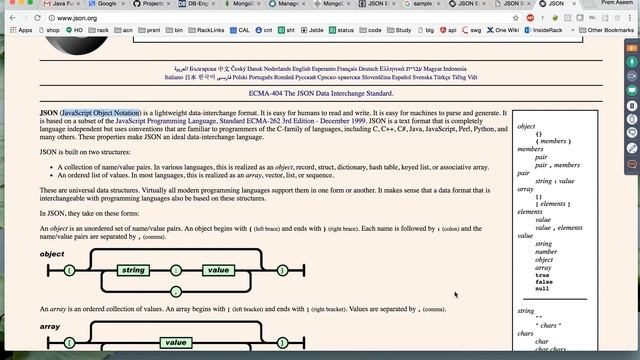Switch to the Java Fu Gmail tab
Screen dimensions: 640x360
(62, 4)
